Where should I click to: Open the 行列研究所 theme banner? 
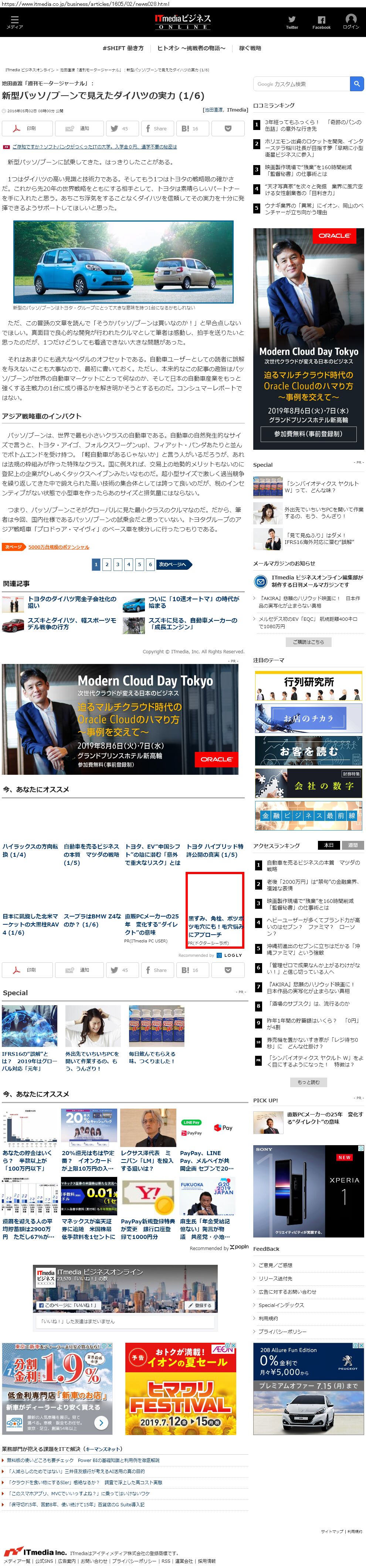point(309,685)
